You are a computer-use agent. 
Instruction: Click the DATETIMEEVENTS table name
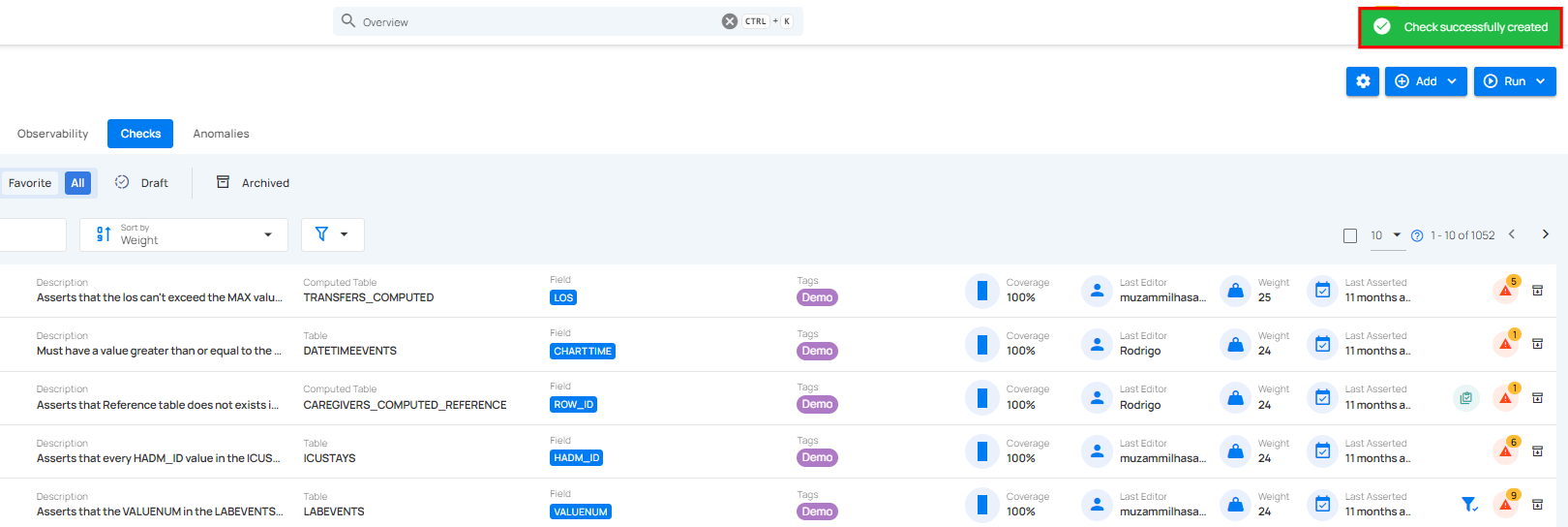pyautogui.click(x=350, y=351)
